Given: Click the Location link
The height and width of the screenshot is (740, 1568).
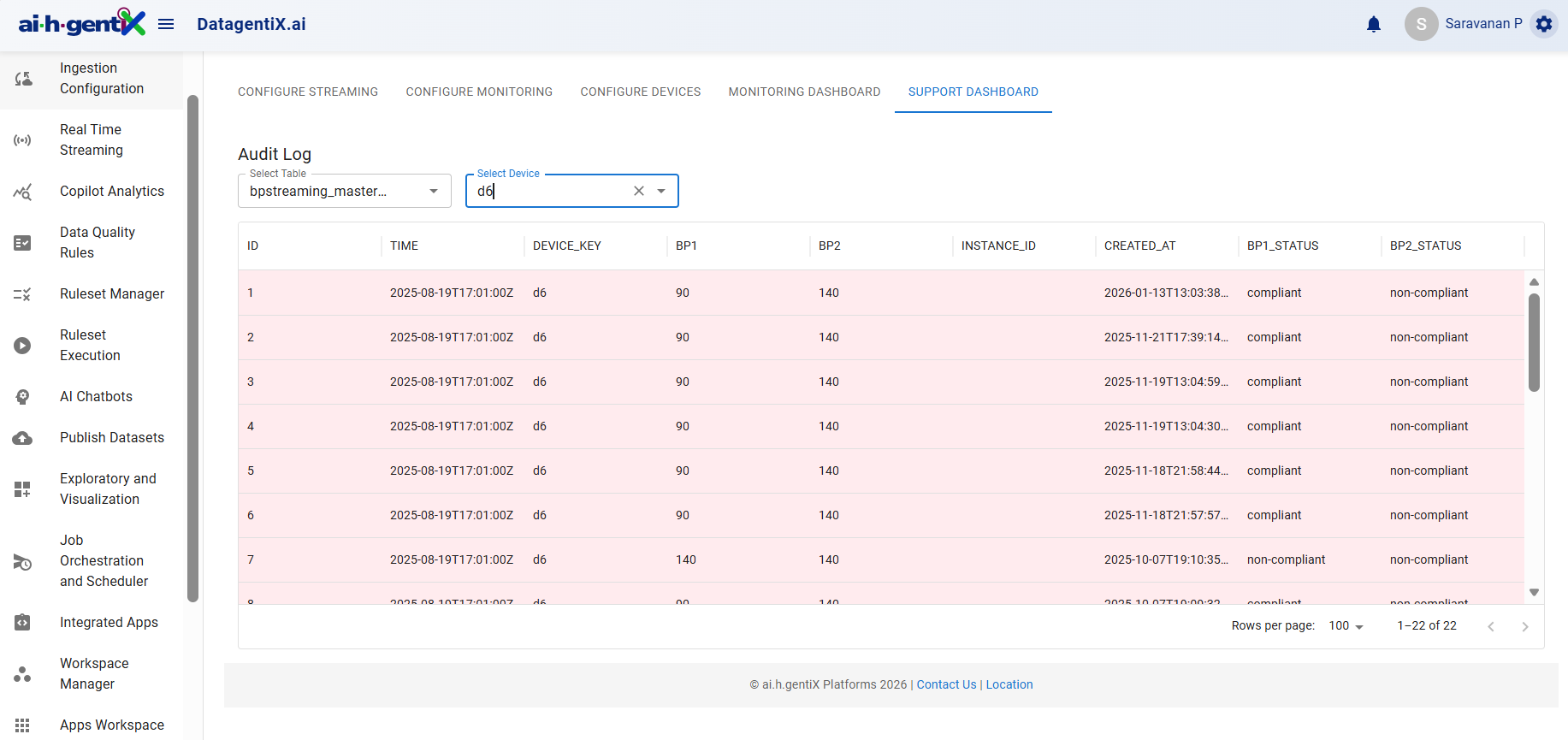Looking at the screenshot, I should click(x=1009, y=684).
